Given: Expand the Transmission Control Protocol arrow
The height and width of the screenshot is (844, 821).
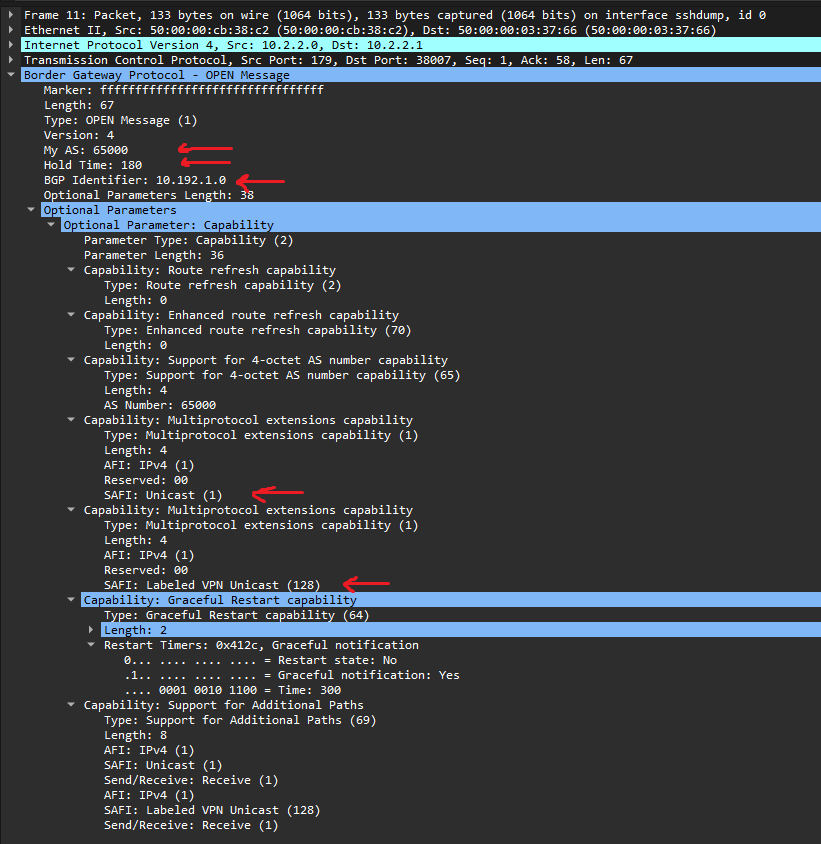Looking at the screenshot, I should (11, 60).
